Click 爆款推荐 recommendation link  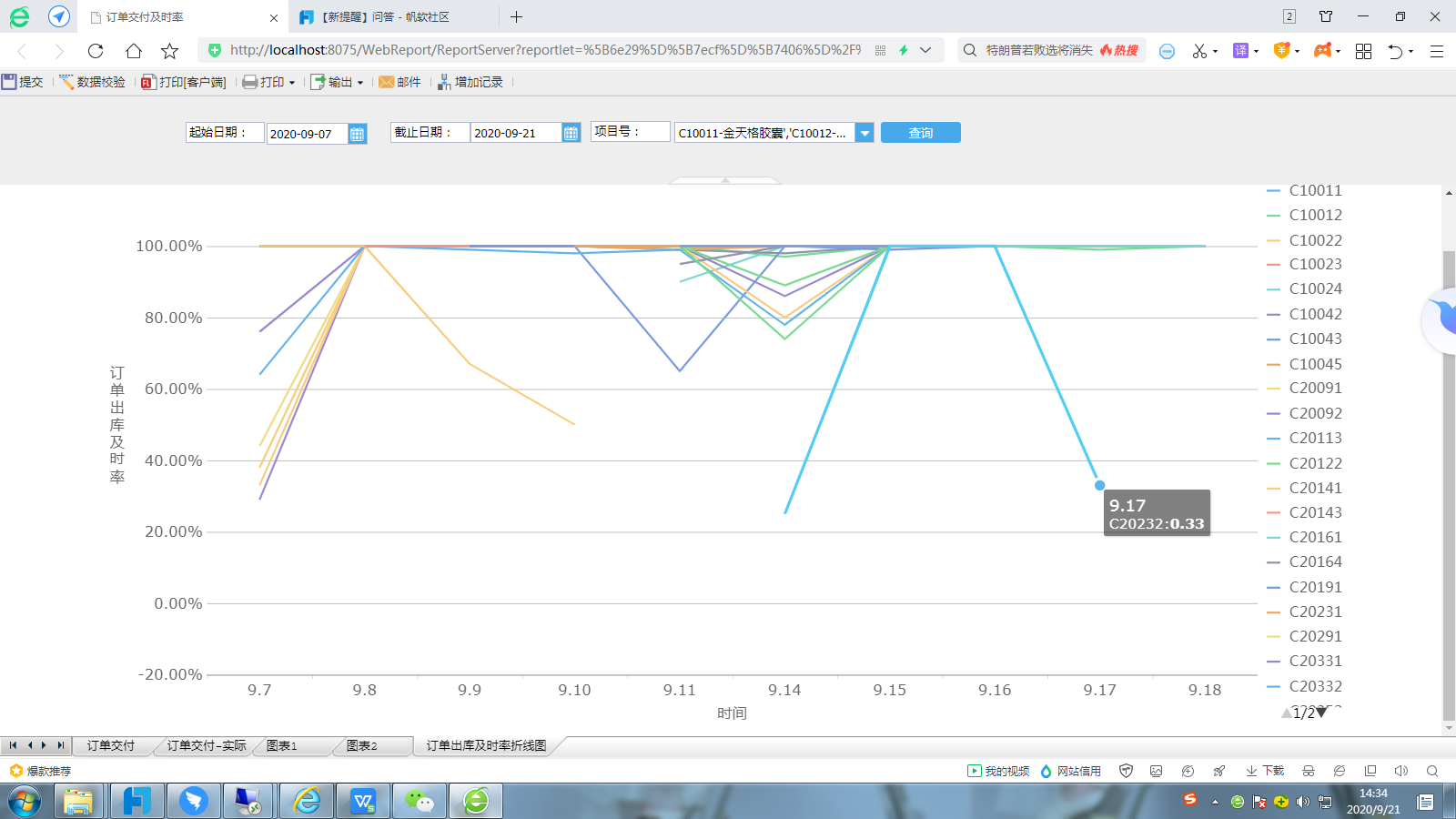(x=40, y=771)
